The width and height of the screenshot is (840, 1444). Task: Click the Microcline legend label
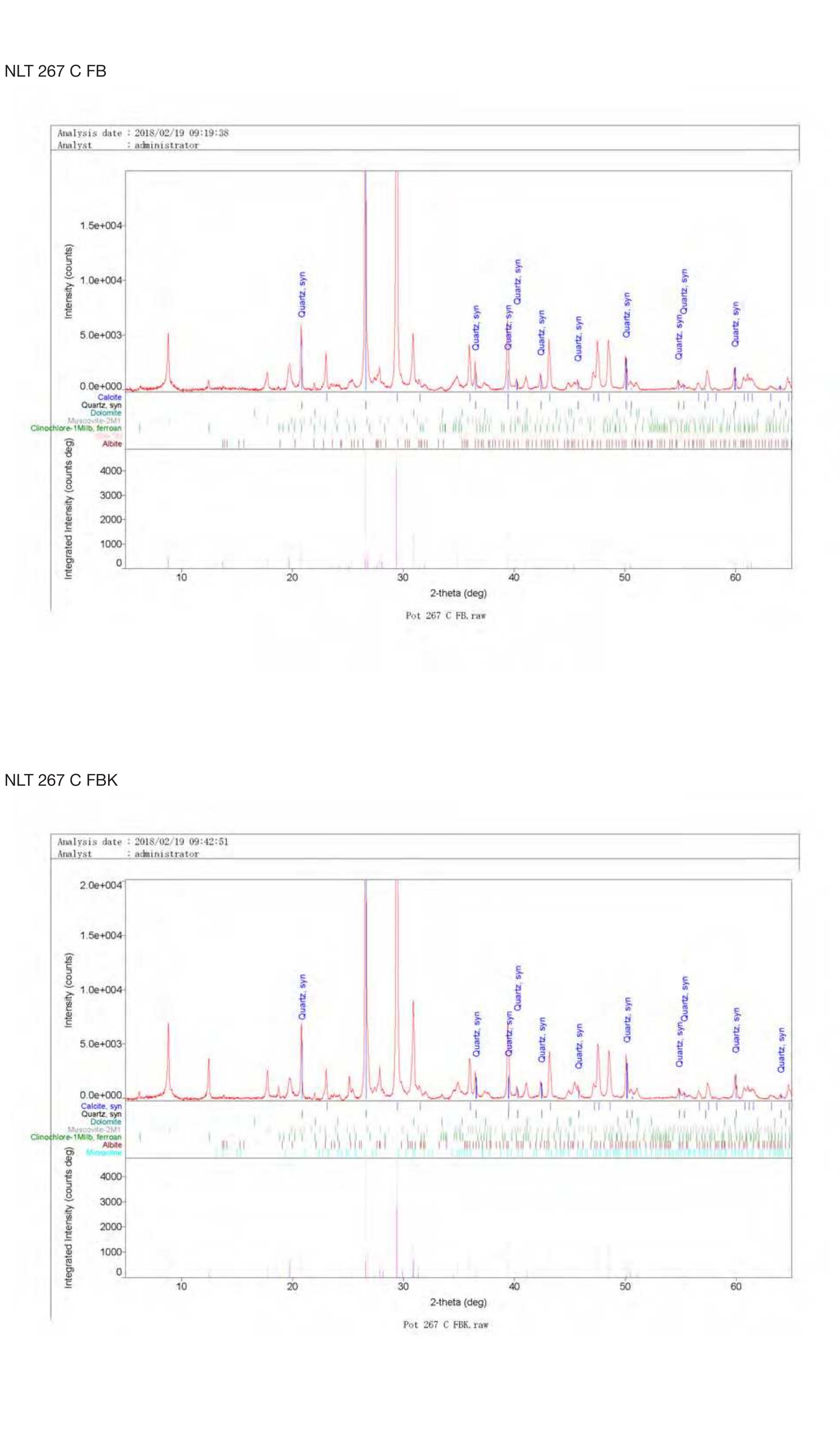104,1153
